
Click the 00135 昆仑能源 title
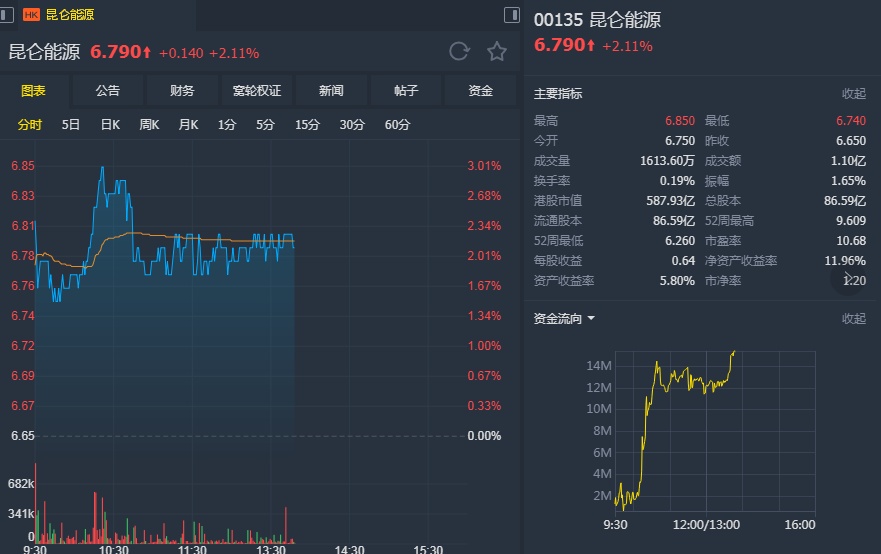tap(597, 20)
